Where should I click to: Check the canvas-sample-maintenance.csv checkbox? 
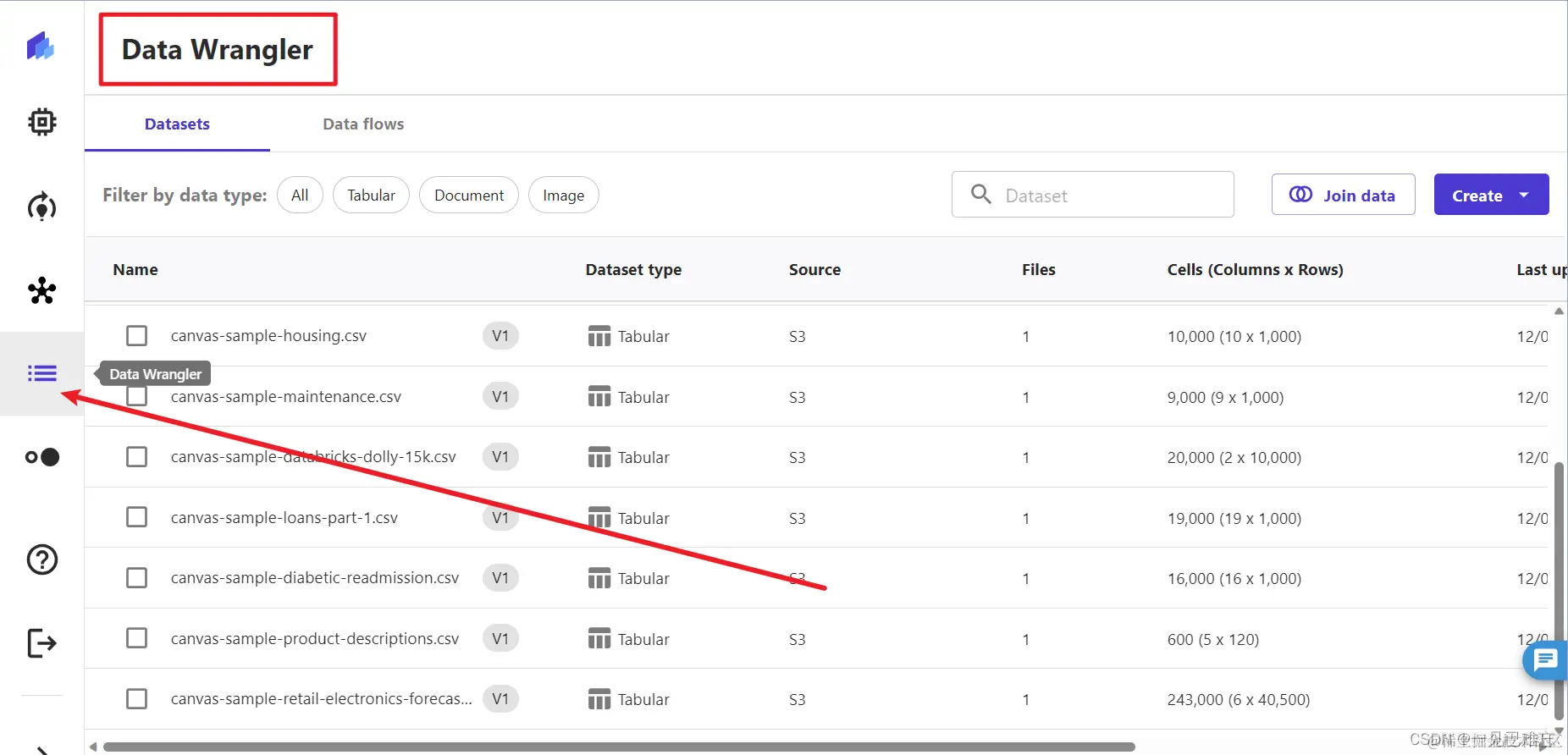tap(136, 396)
